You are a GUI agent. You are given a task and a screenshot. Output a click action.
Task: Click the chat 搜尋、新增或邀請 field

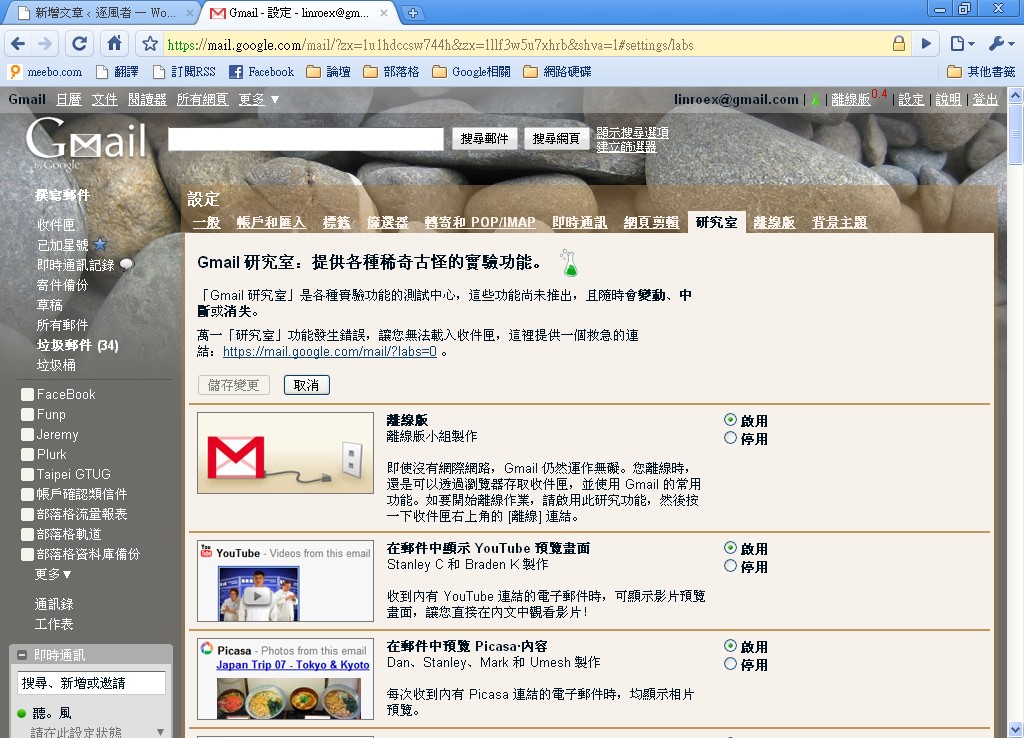[91, 683]
